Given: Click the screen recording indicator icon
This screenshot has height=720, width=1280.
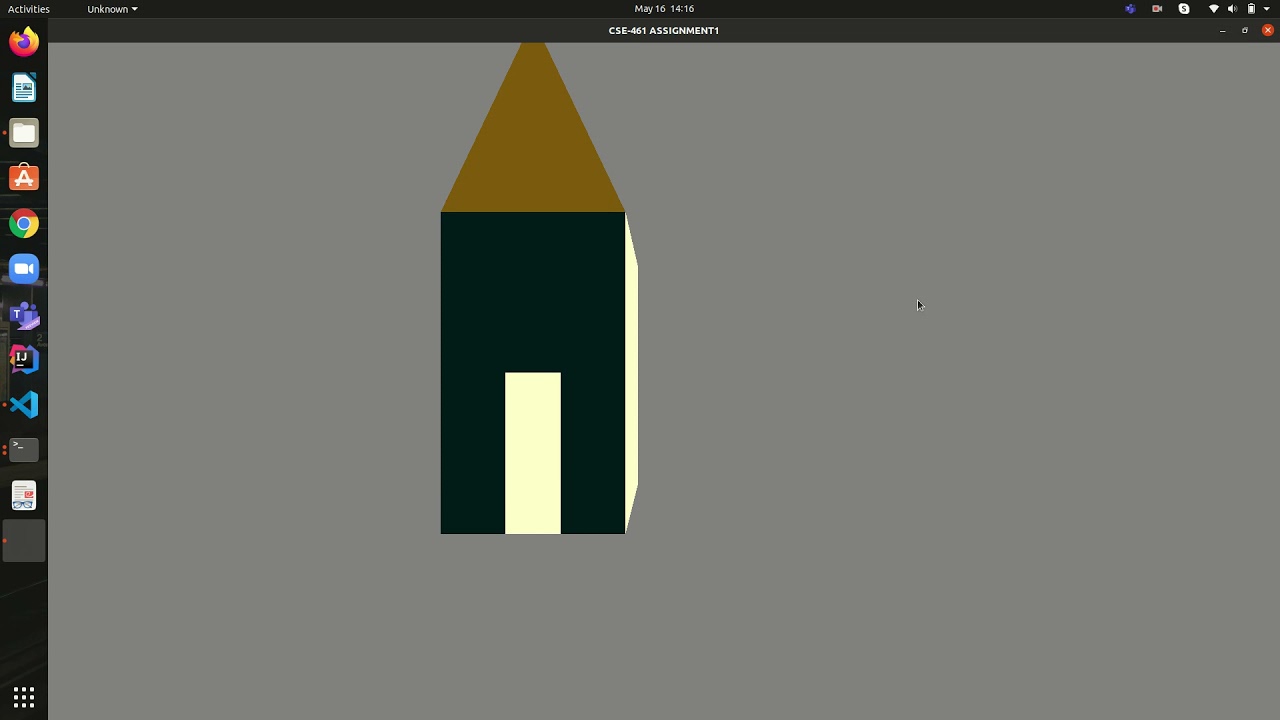Looking at the screenshot, I should pos(1157,9).
